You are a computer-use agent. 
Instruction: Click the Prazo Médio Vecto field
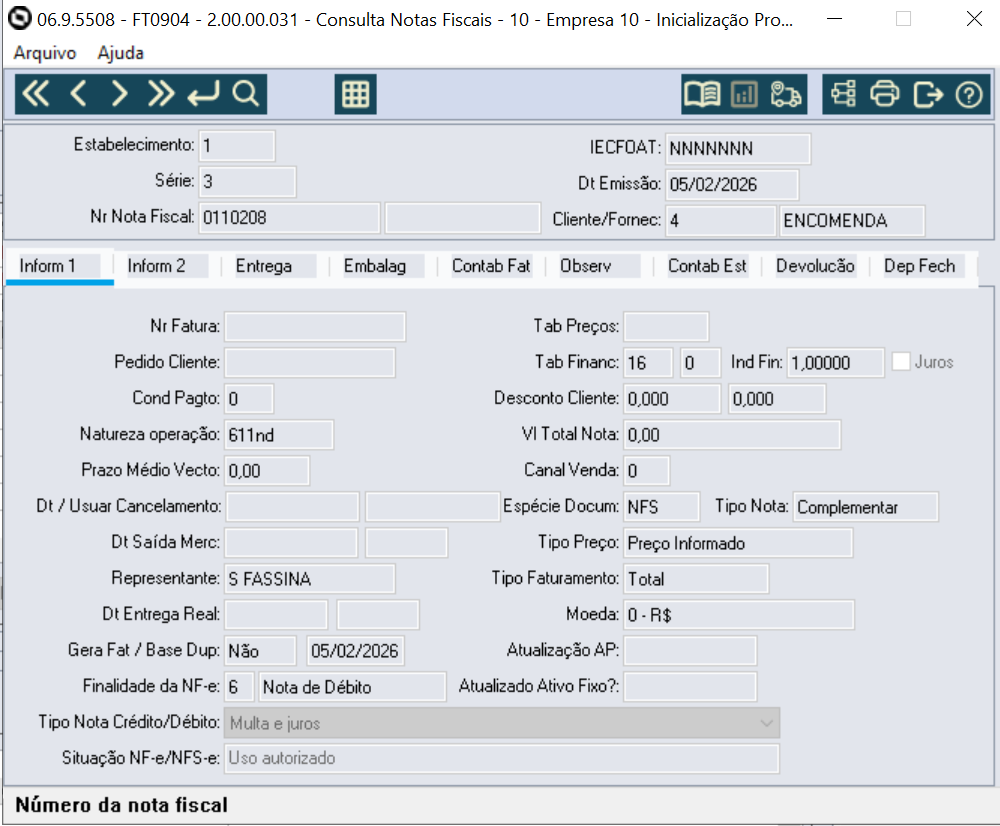[x=267, y=471]
